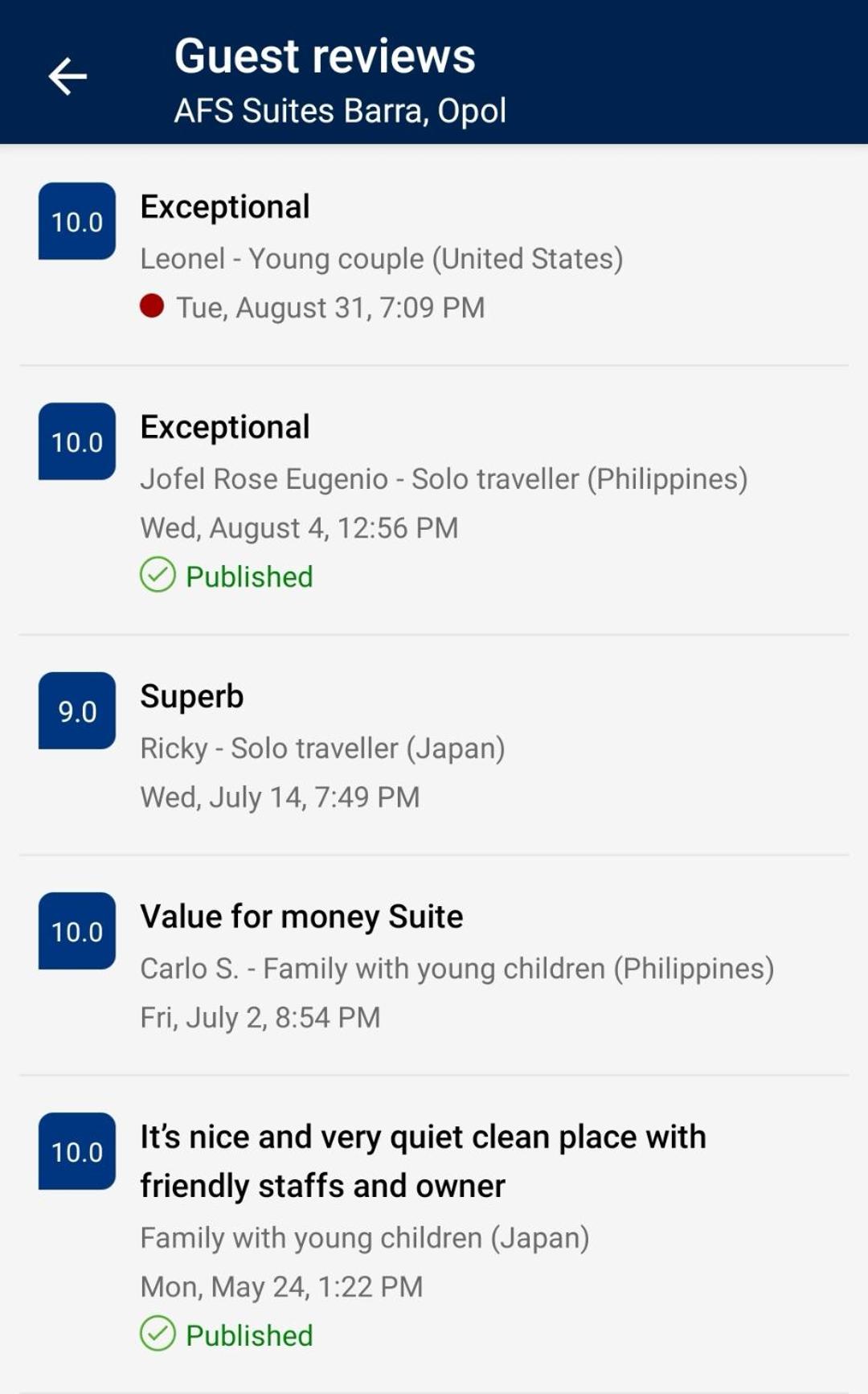Tap the back arrow icon
Viewport: 868px width, 1394px height.
point(68,76)
